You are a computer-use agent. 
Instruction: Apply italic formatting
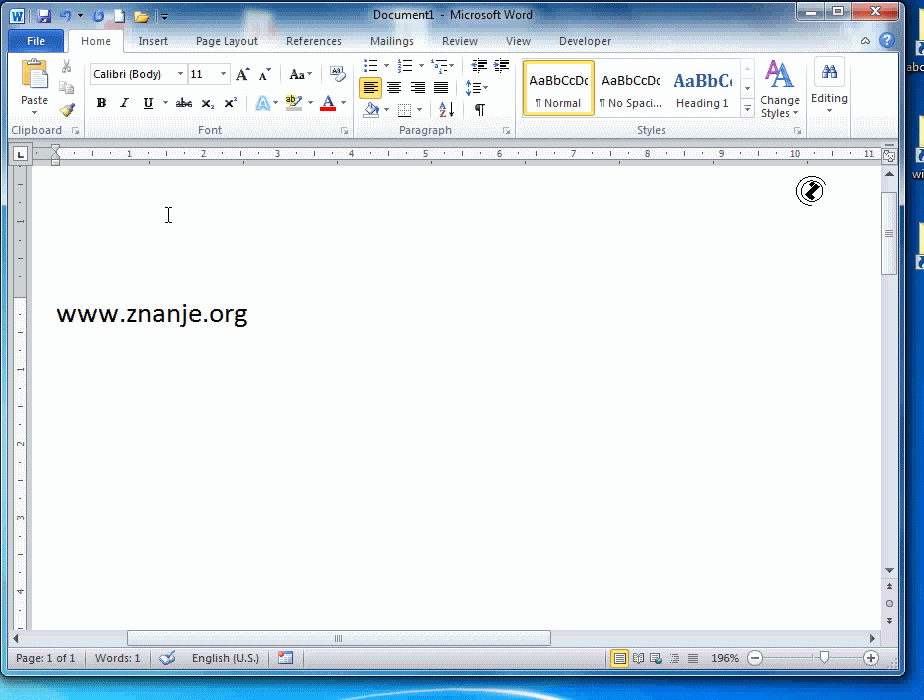(124, 103)
